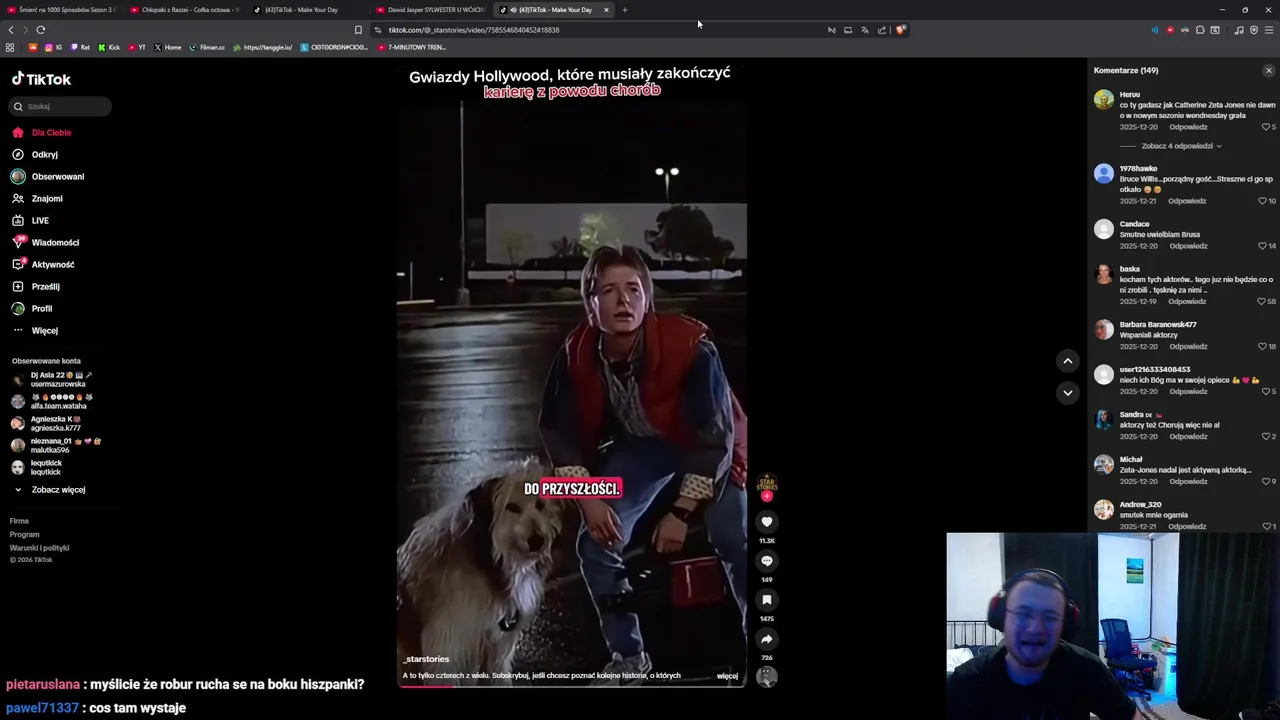Go to the previous video with up arrow
This screenshot has width=1280, height=720.
coord(1068,361)
